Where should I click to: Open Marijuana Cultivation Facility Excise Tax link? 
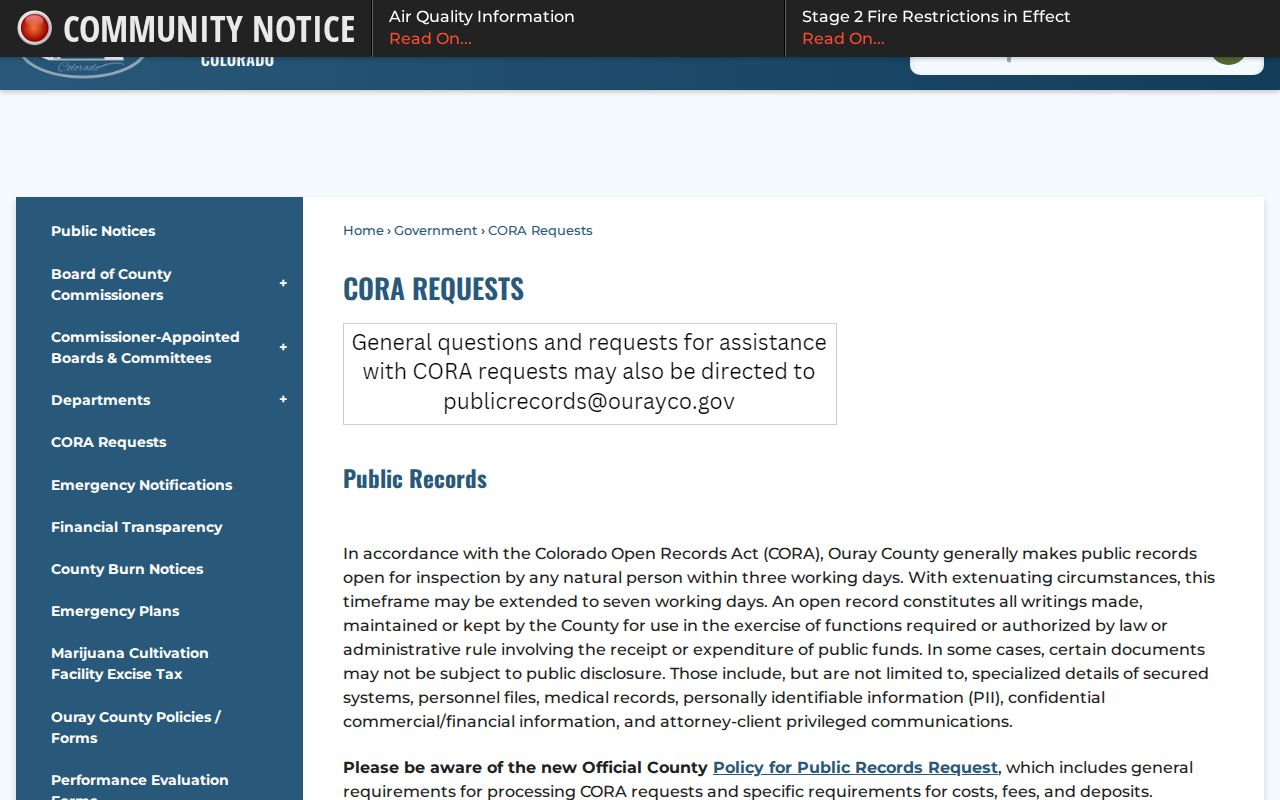pyautogui.click(x=130, y=663)
